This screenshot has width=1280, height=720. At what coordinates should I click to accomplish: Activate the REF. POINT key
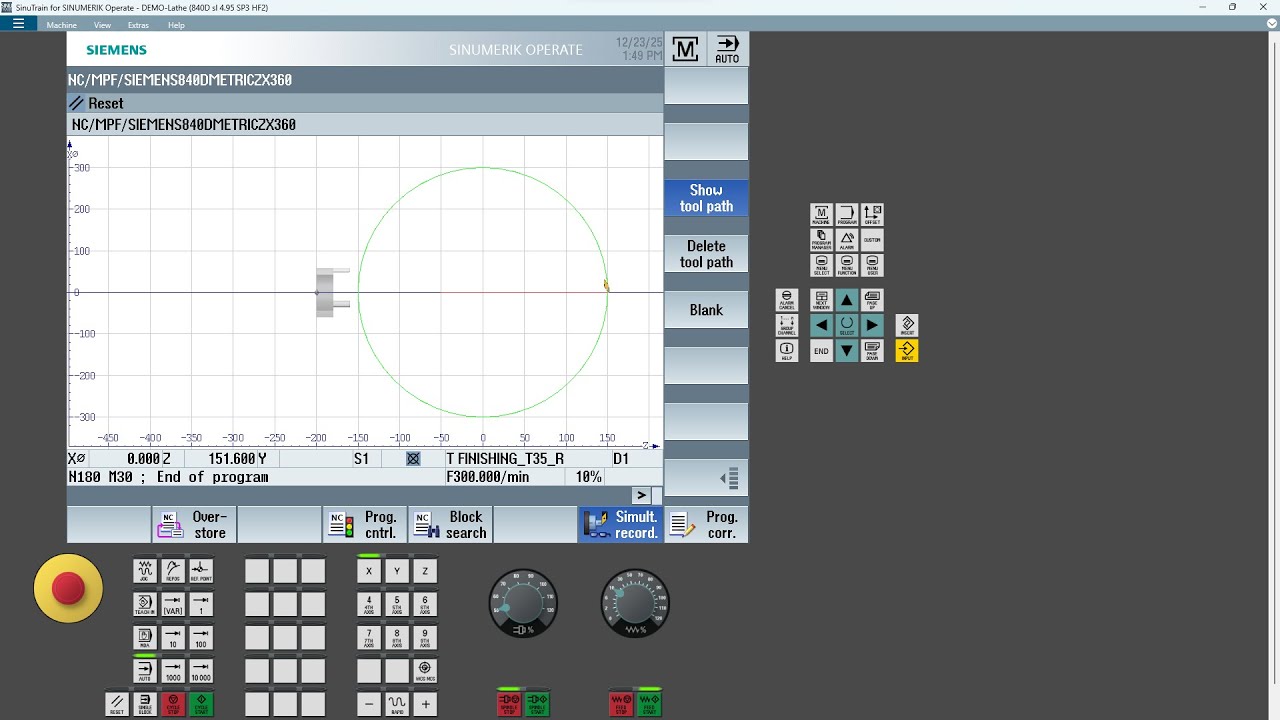[x=201, y=571]
